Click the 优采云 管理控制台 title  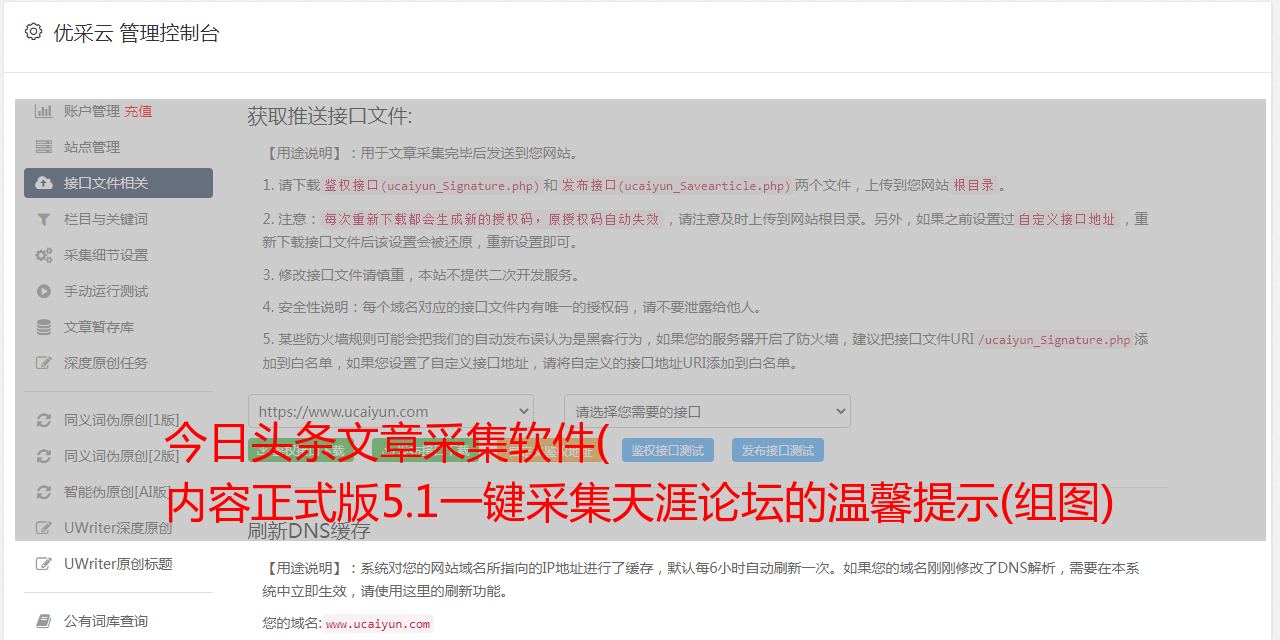[x=137, y=33]
